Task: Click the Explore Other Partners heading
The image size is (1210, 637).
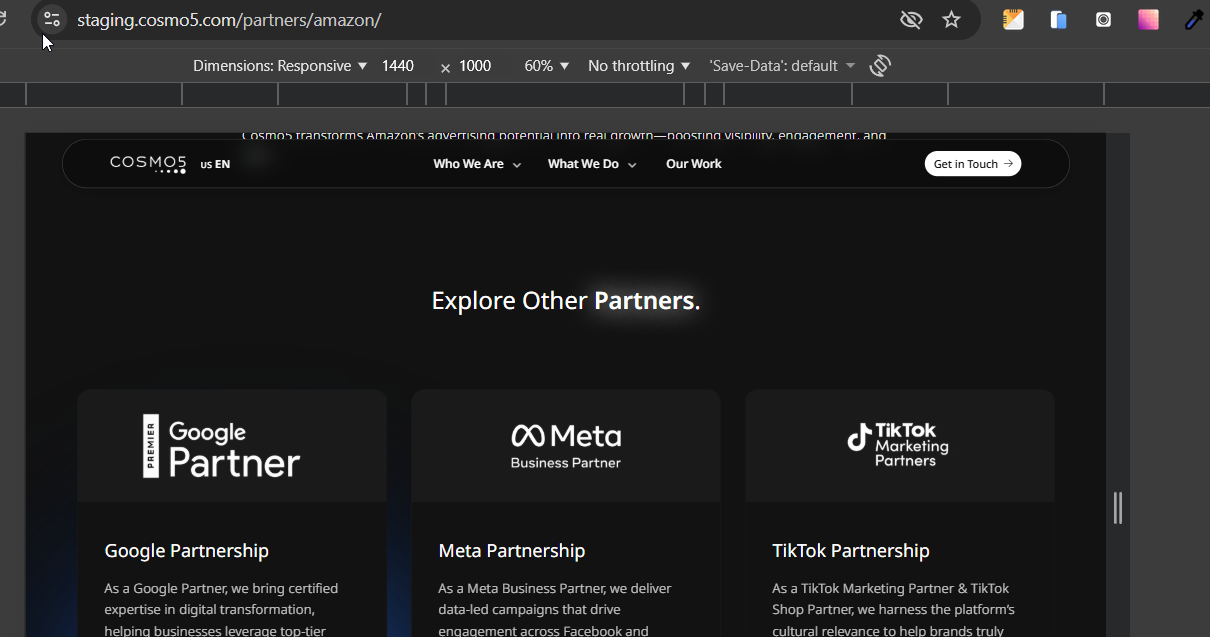Action: tap(566, 300)
